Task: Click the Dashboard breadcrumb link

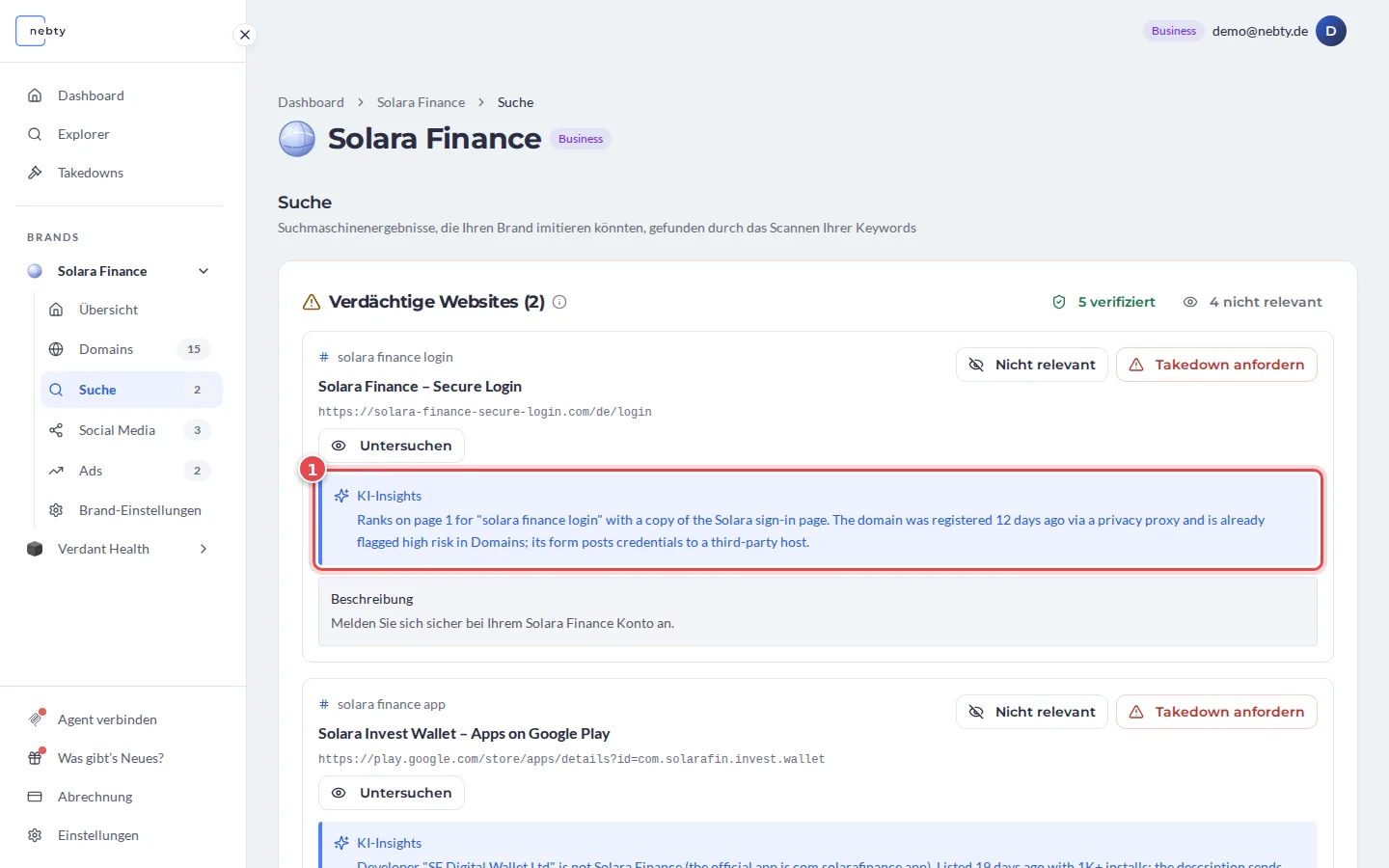Action: click(x=311, y=102)
